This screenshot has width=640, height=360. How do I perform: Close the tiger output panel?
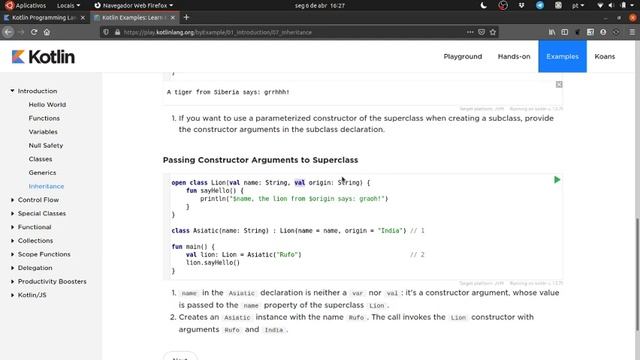(559, 84)
